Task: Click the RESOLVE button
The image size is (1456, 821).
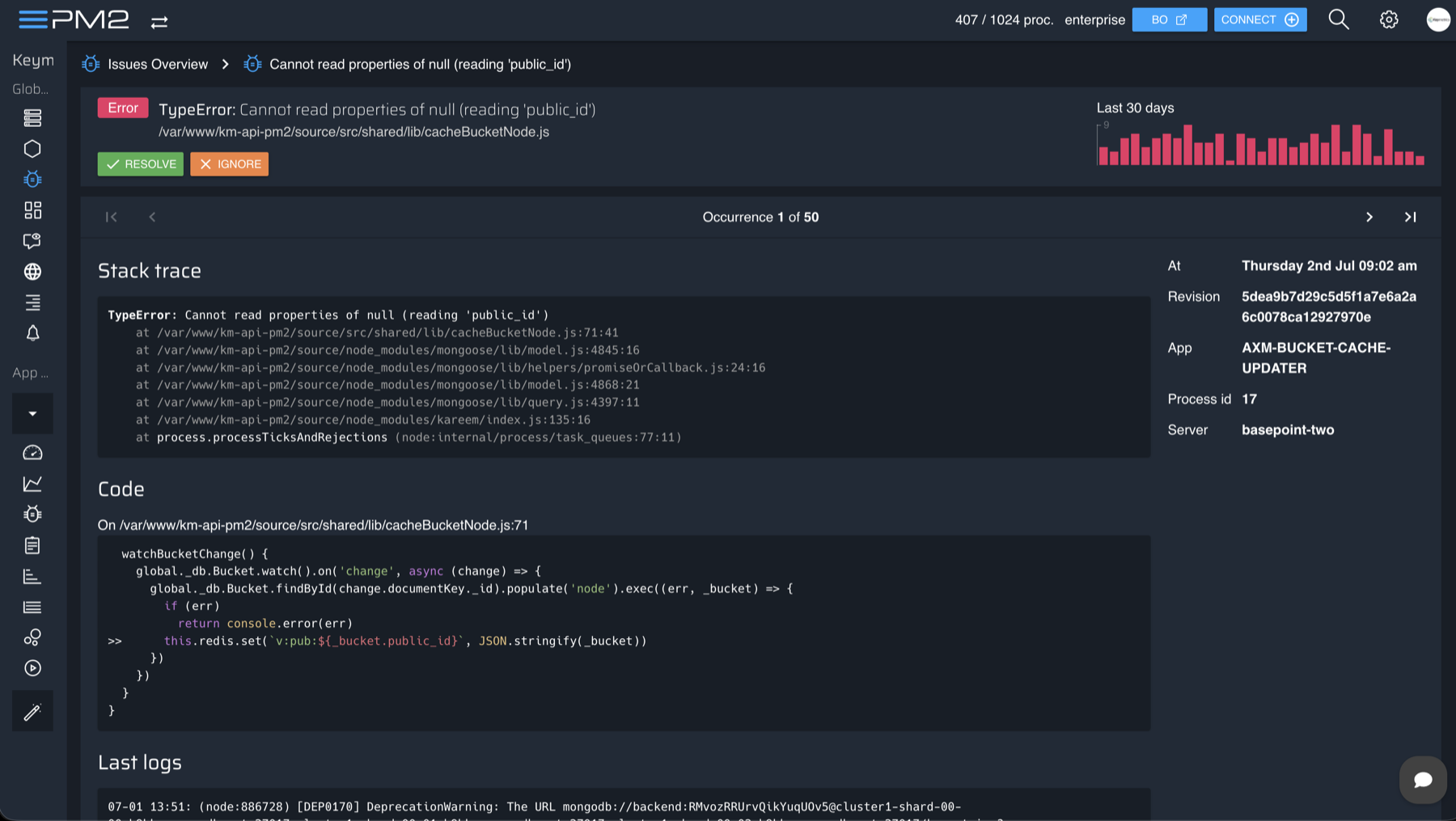Action: click(x=141, y=164)
